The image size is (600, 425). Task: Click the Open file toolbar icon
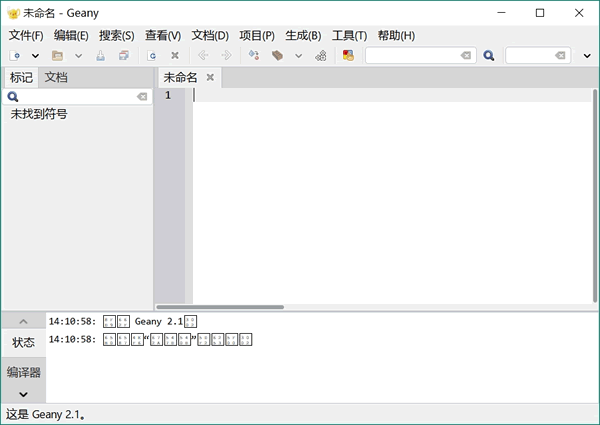(x=57, y=56)
